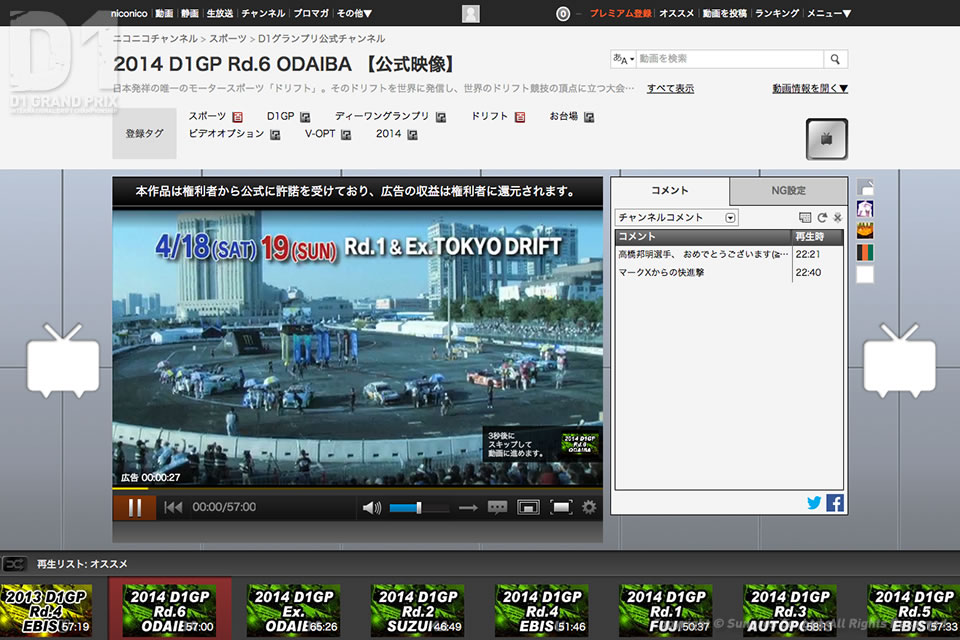Screen dimensions: 960x640
Task: Toggle the playlist panel icon beside 再生リスト
Action: click(x=15, y=564)
